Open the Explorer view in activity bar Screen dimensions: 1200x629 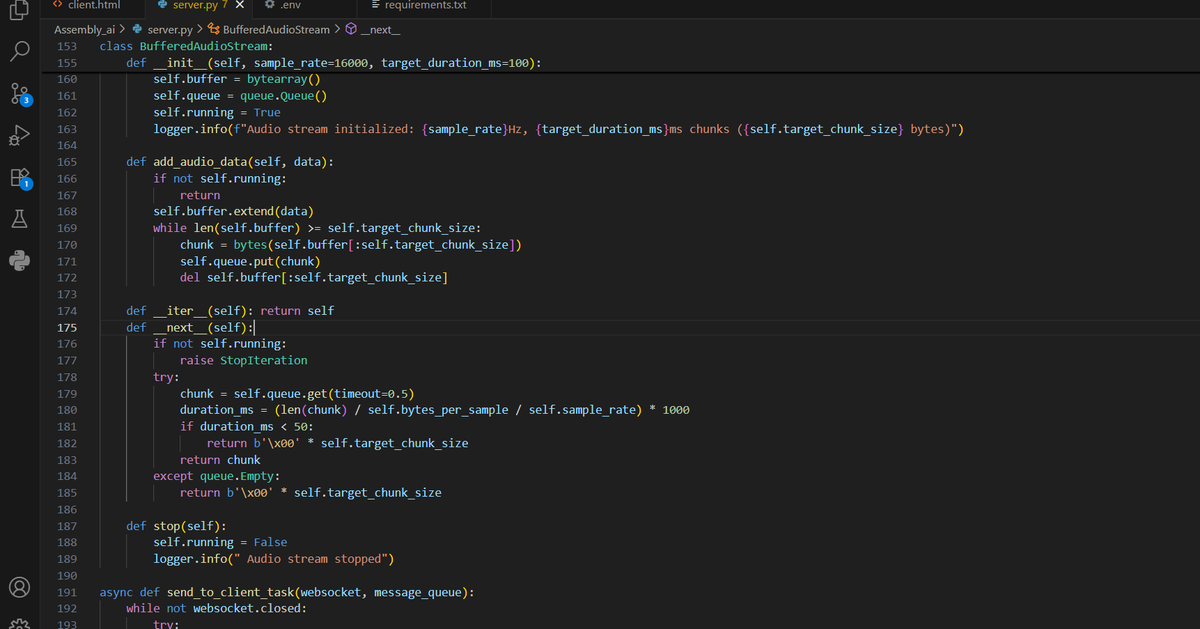20,8
